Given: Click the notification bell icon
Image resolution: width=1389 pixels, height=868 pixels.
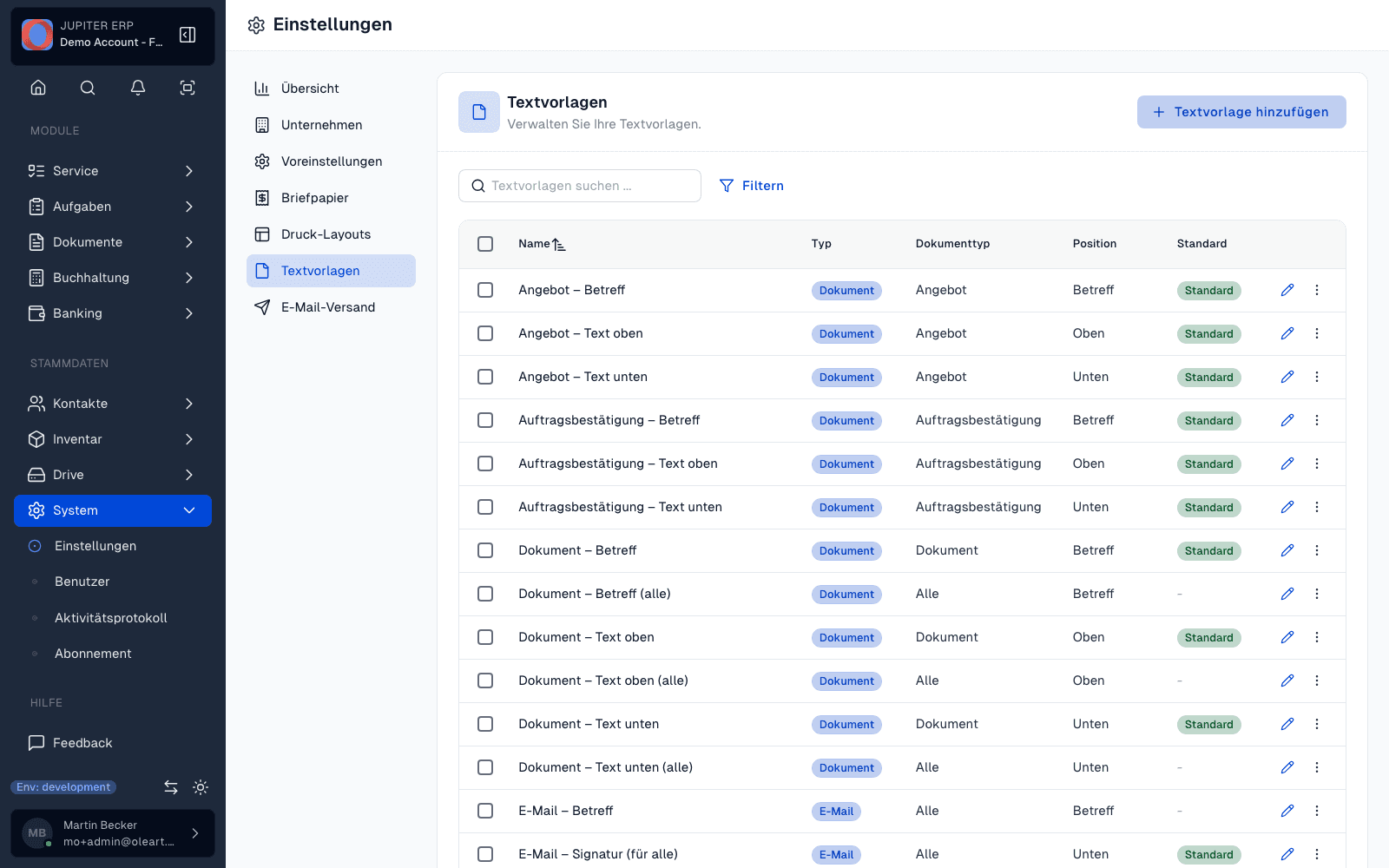Looking at the screenshot, I should (x=138, y=88).
